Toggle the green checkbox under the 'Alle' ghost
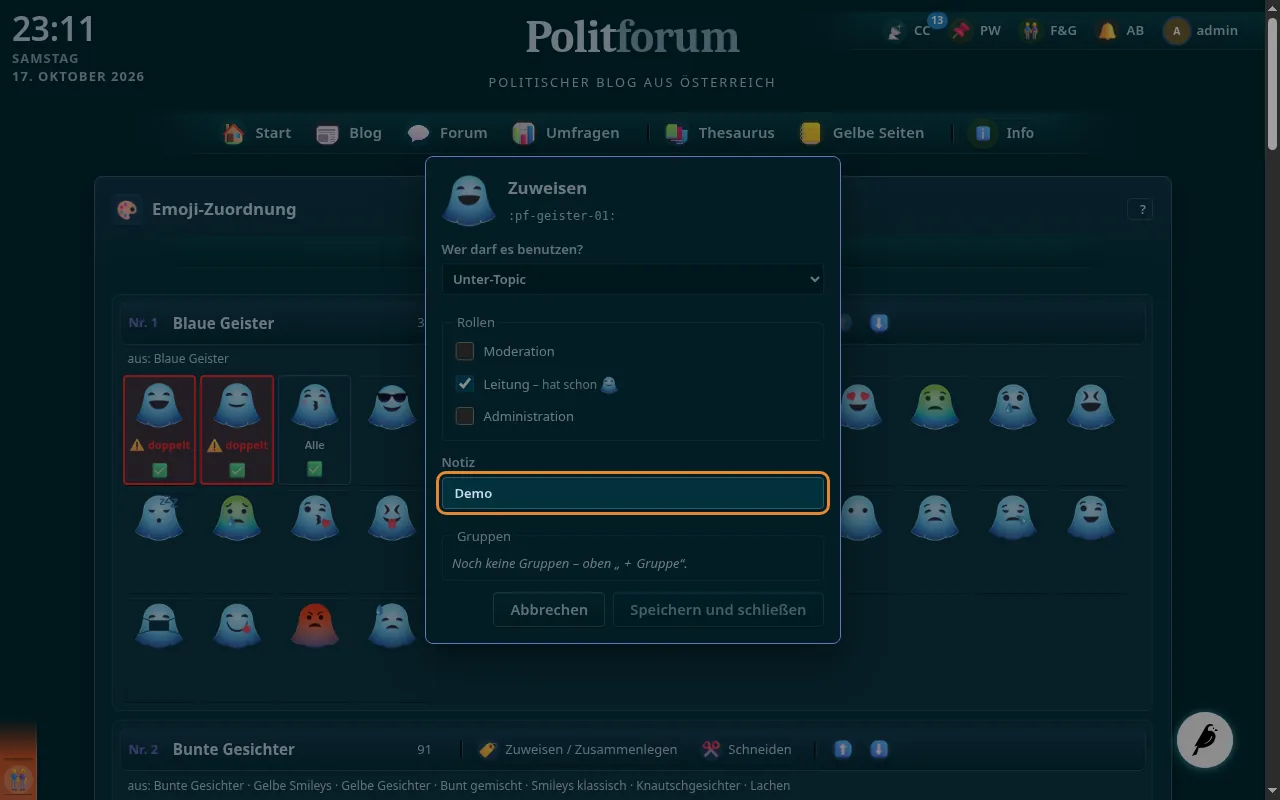The image size is (1280, 800). 314,469
